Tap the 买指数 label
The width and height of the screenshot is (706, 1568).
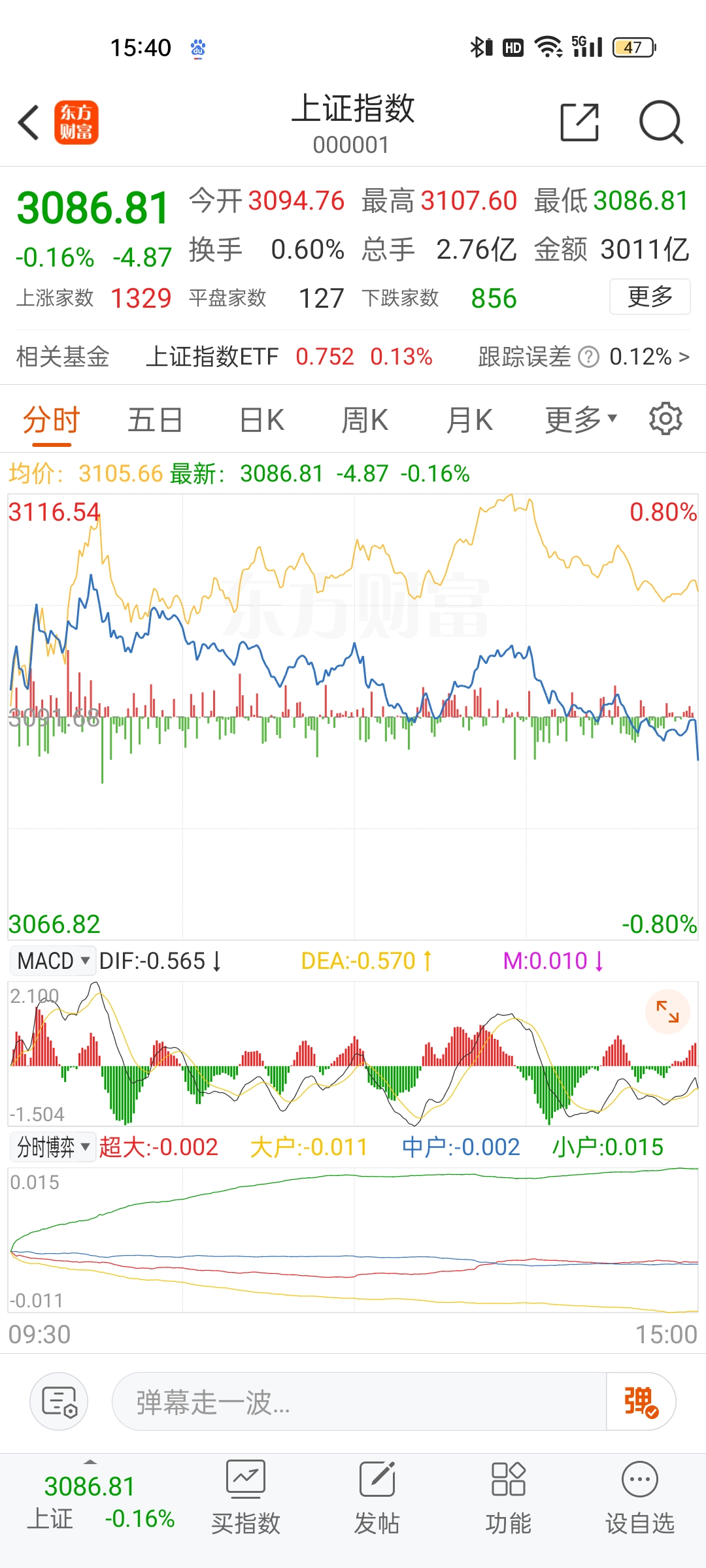(245, 1524)
